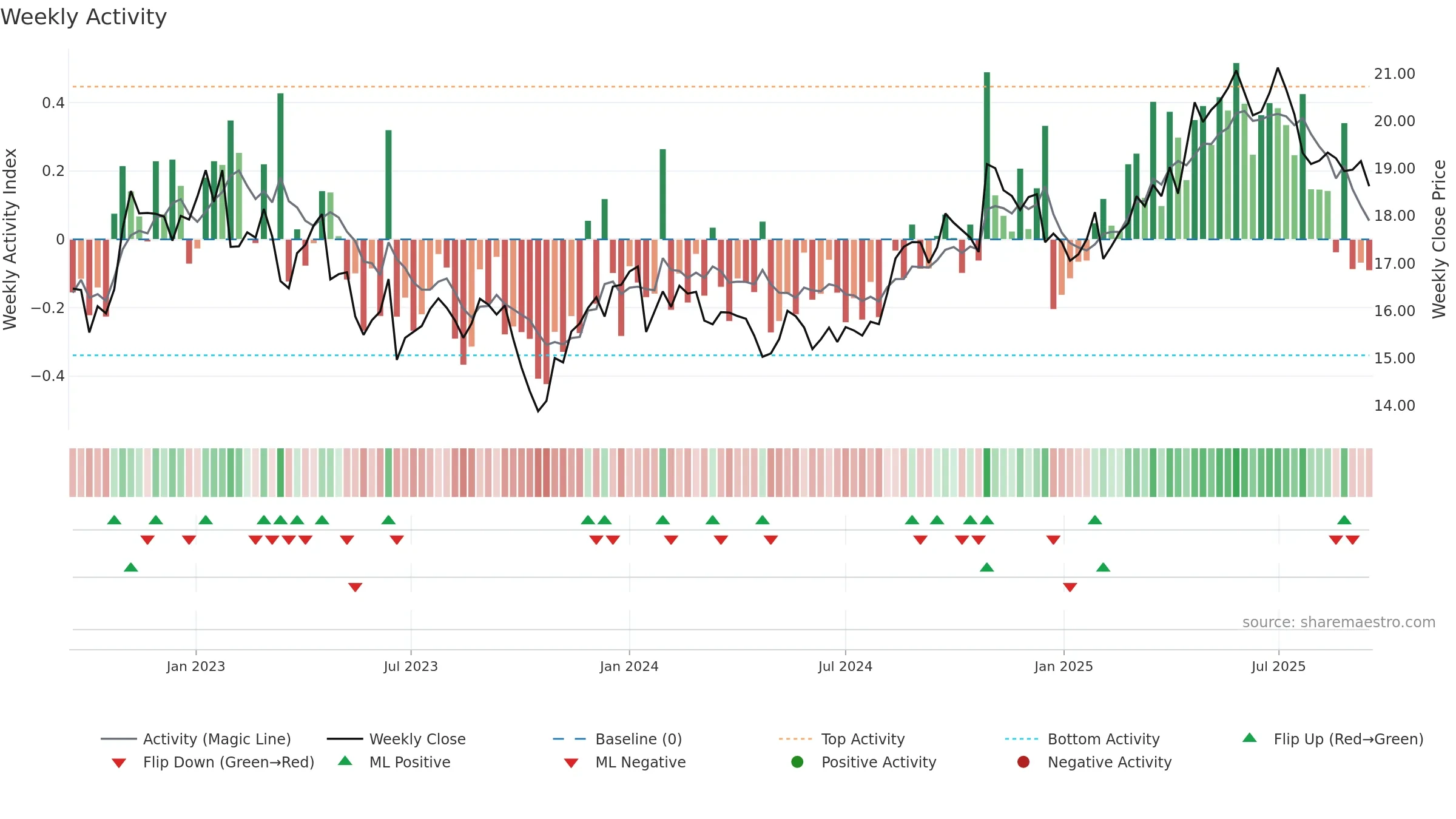Image resolution: width=1456 pixels, height=819 pixels.
Task: Toggle the ML Negative legend entry
Action: (625, 762)
